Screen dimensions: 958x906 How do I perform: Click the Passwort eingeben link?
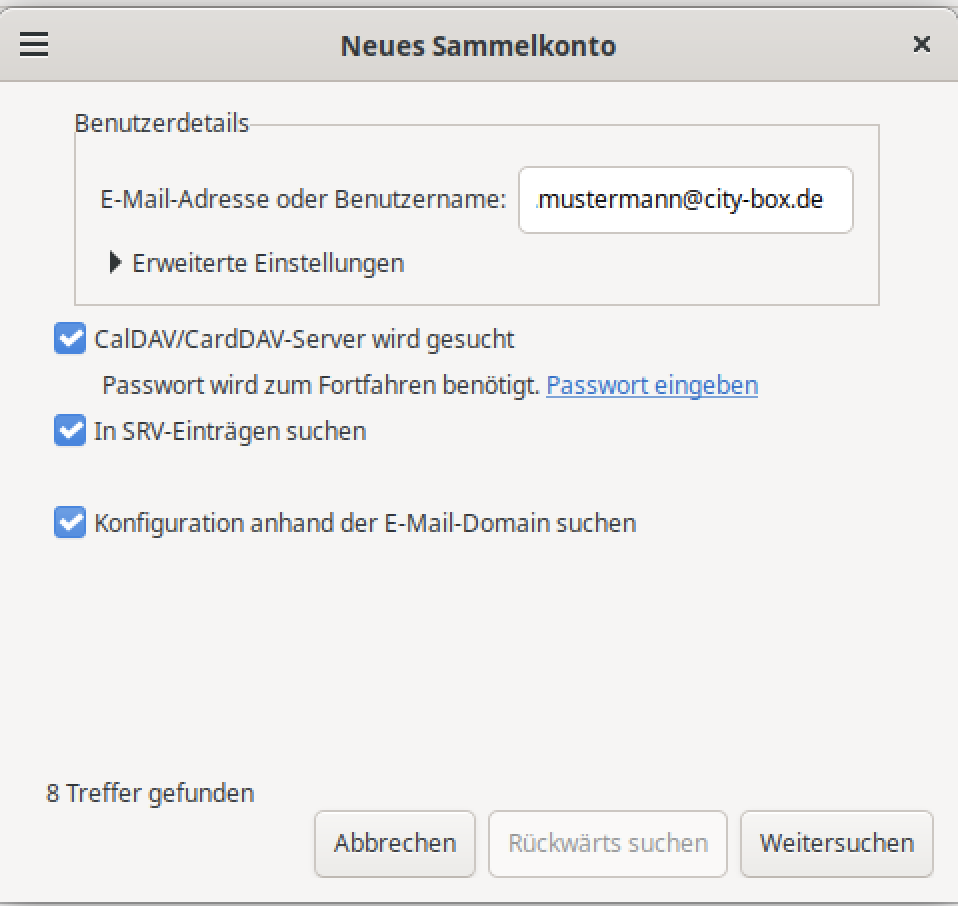pyautogui.click(x=651, y=385)
